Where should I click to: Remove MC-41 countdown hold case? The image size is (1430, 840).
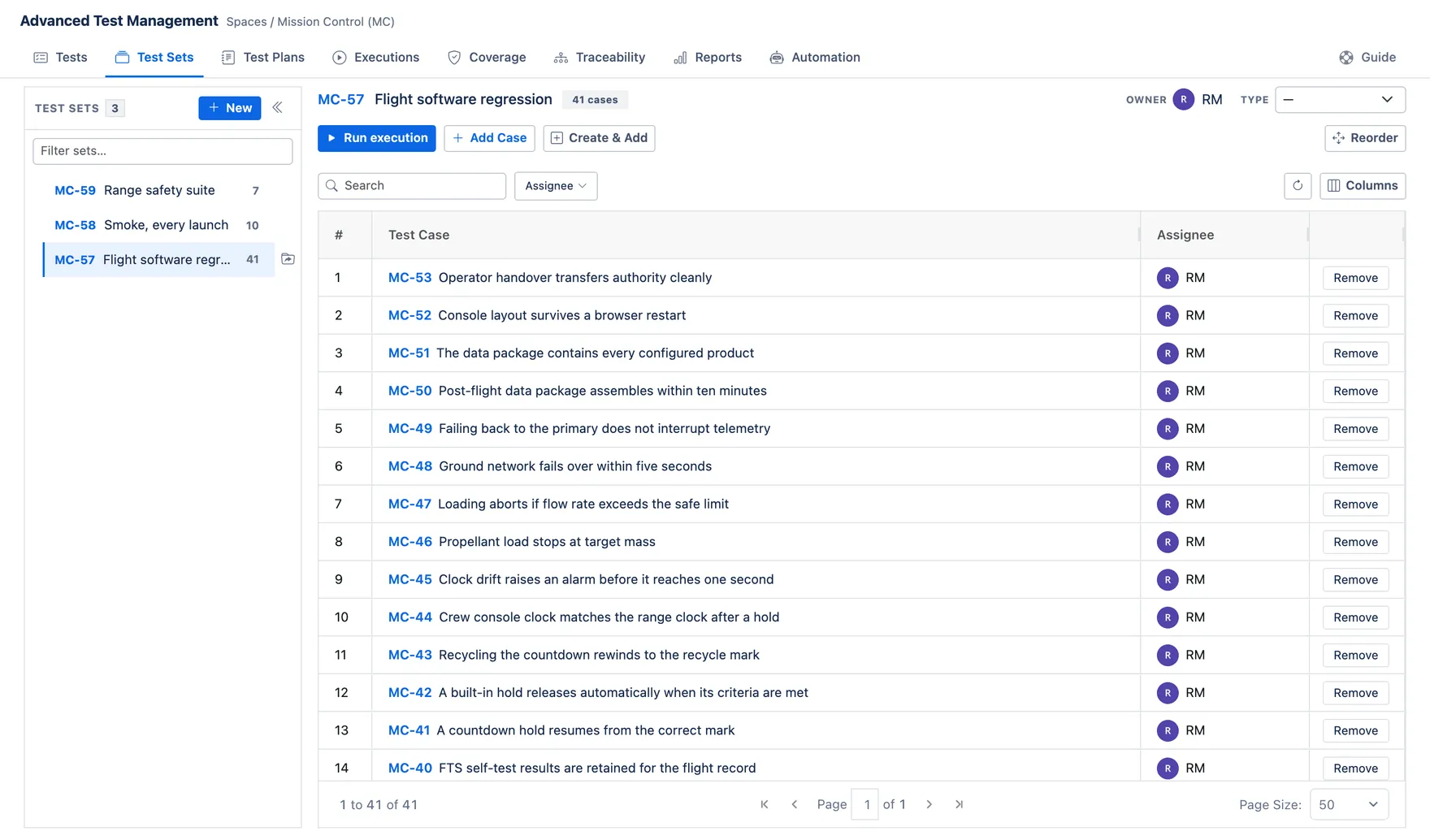pos(1356,731)
